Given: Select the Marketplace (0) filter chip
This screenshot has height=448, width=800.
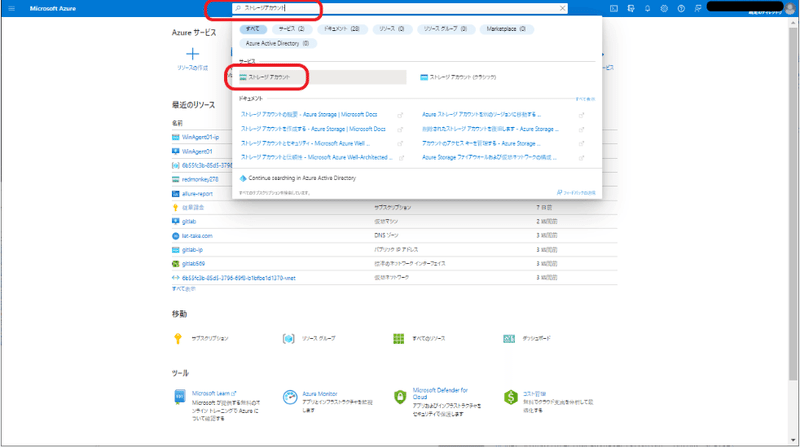Looking at the screenshot, I should click(506, 29).
